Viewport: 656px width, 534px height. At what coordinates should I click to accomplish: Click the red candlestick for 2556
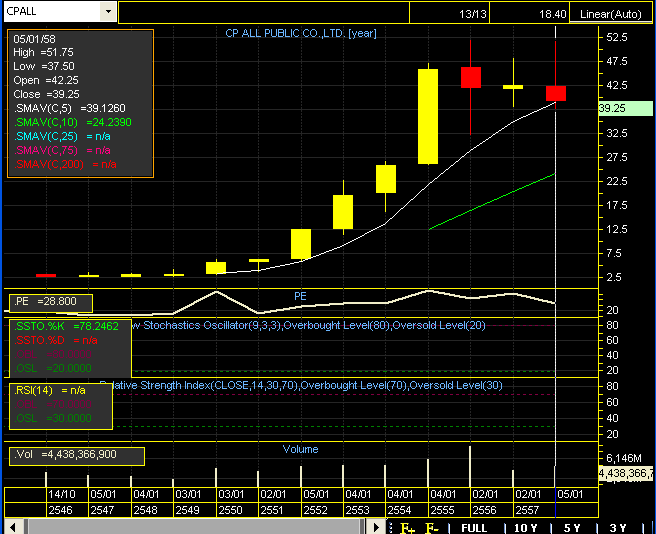(471, 77)
